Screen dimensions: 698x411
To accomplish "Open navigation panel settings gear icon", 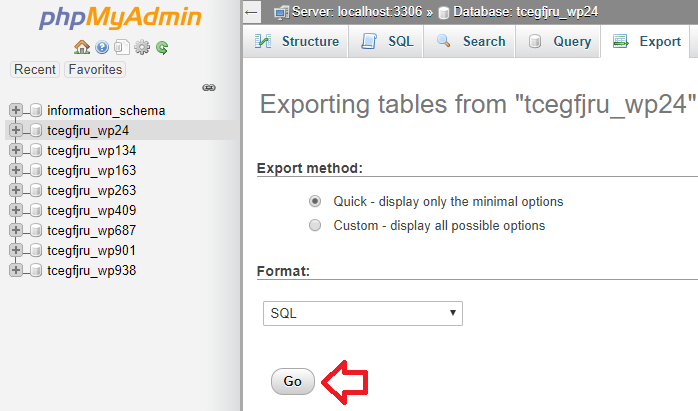I will pos(142,47).
